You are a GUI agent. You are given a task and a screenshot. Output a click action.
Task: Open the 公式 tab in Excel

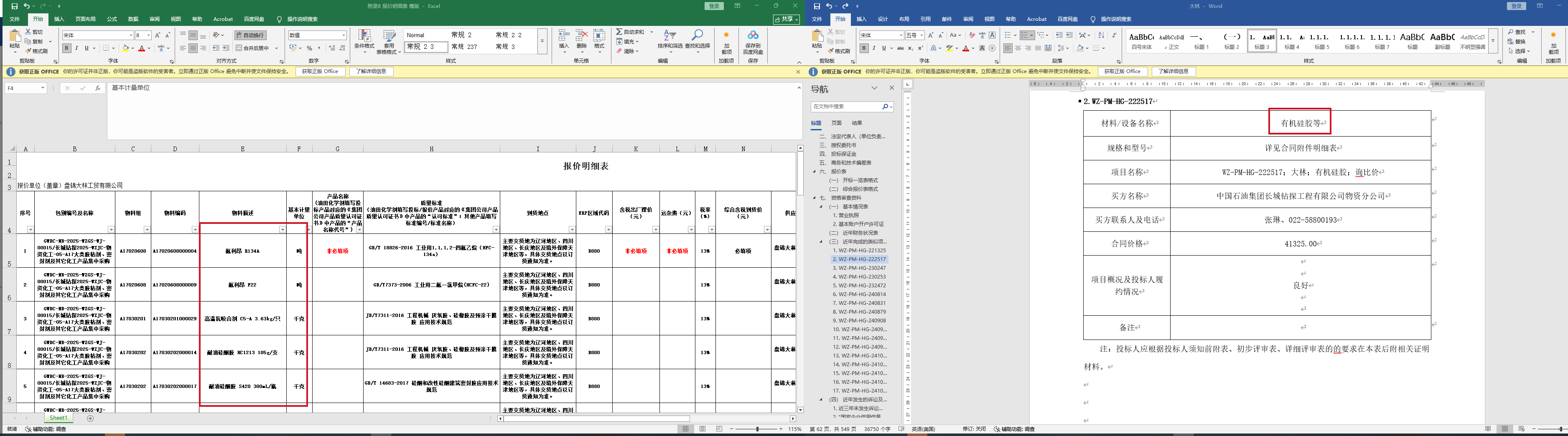tap(112, 19)
